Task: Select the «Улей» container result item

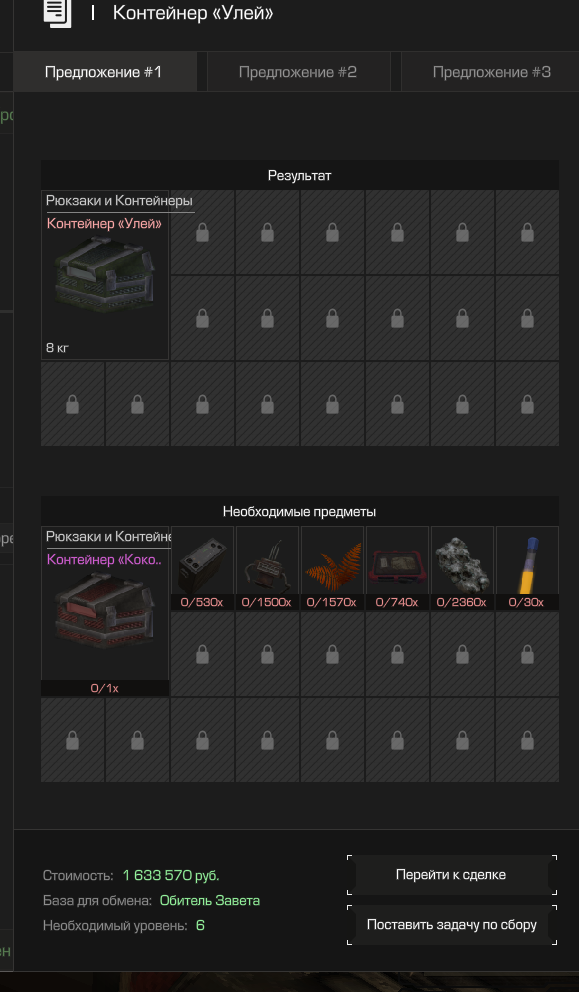Action: tap(105, 275)
